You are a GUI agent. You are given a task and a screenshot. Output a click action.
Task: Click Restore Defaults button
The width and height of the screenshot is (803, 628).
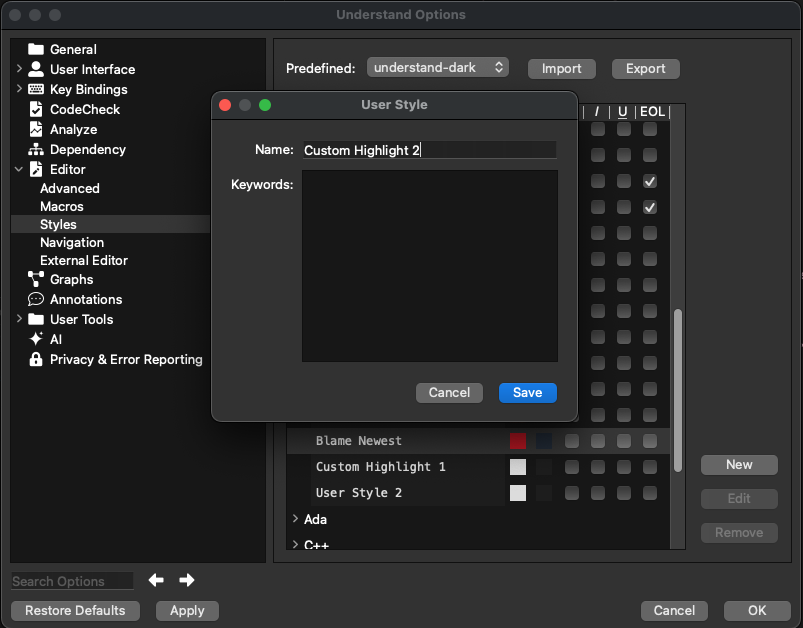pos(75,611)
